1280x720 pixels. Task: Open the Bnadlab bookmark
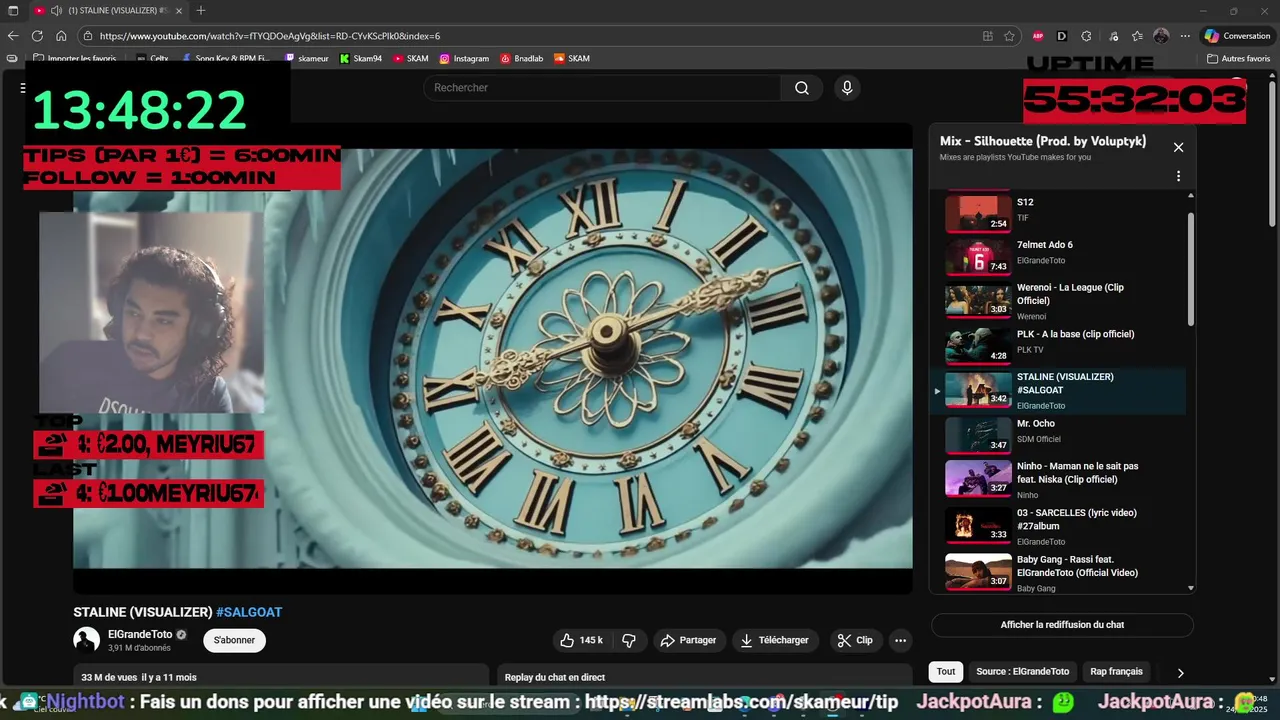coord(522,59)
